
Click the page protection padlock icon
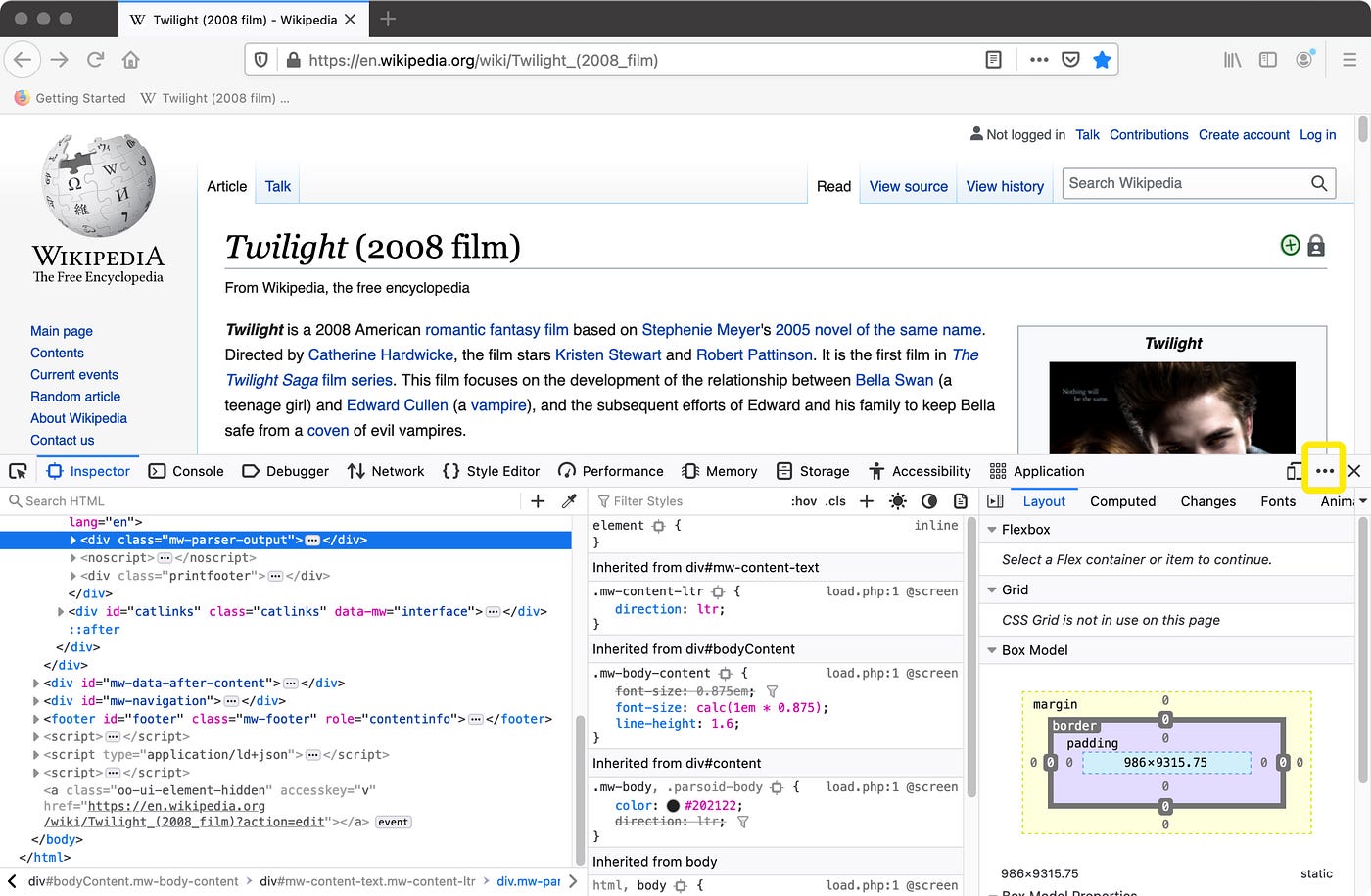click(x=1316, y=246)
